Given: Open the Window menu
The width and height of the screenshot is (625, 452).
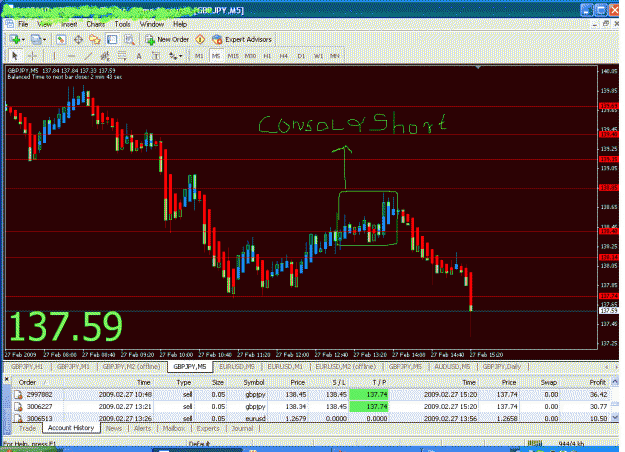Looking at the screenshot, I should click(x=152, y=24).
